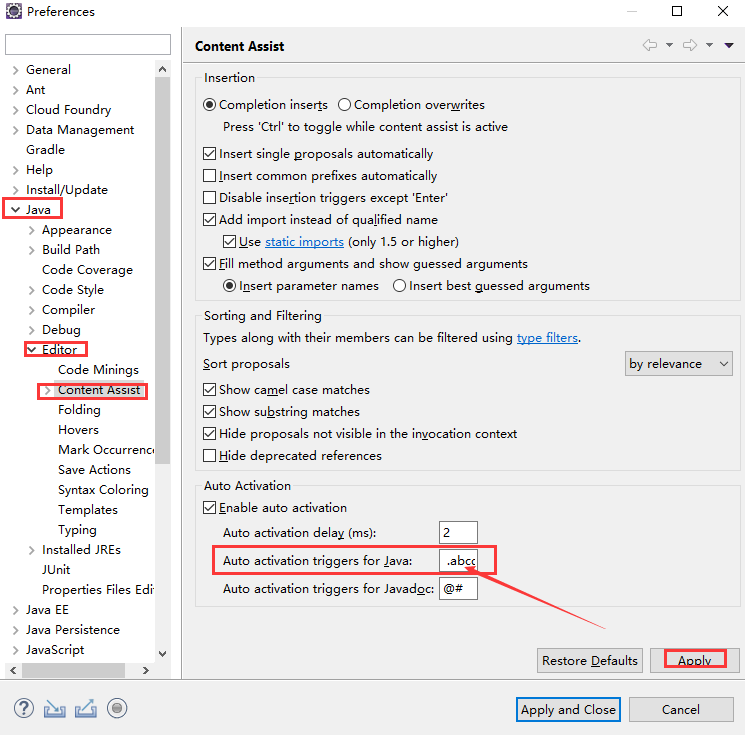This screenshot has width=745, height=735.
Task: Click the back navigation arrow icon
Action: click(649, 45)
